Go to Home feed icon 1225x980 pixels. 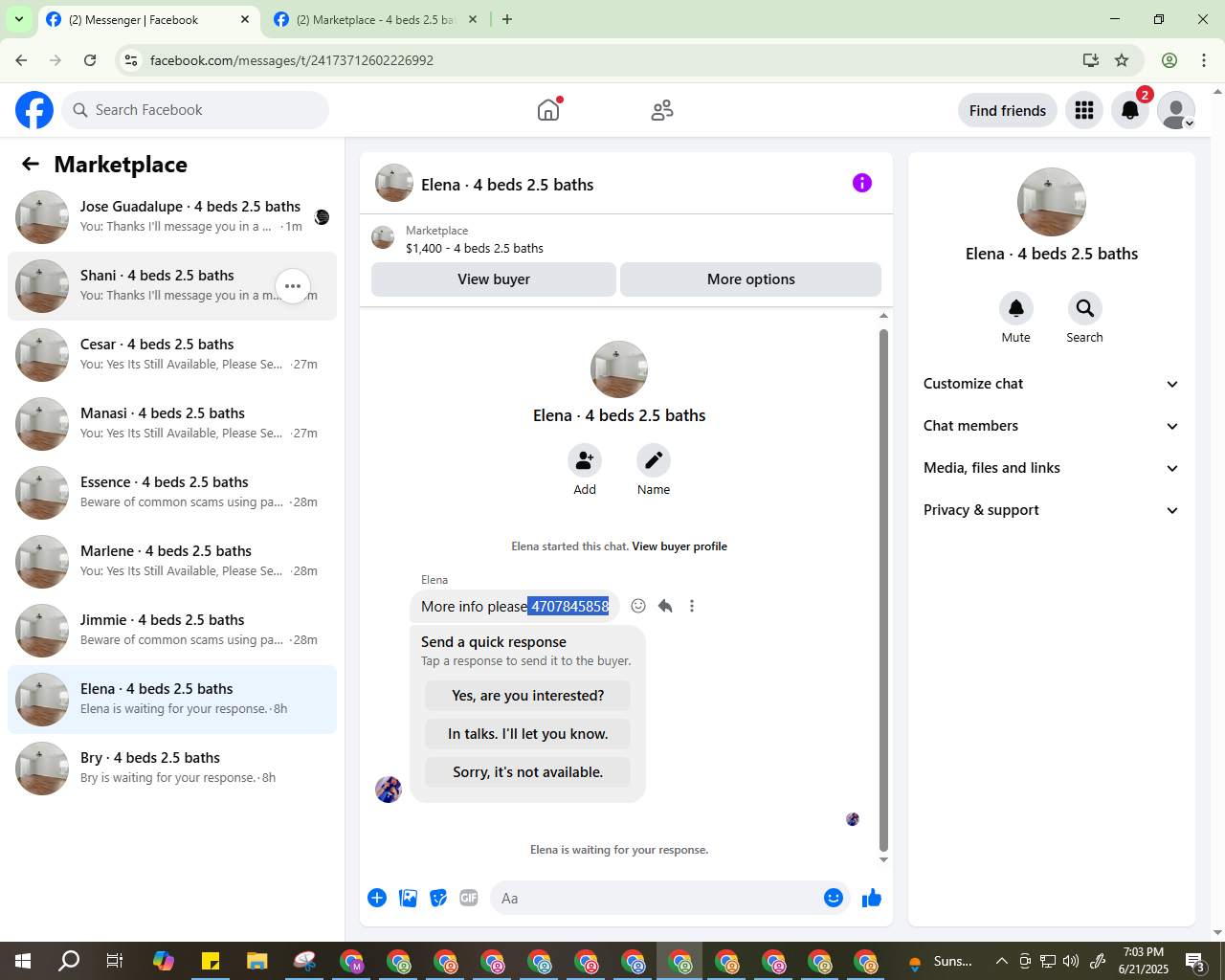click(548, 110)
